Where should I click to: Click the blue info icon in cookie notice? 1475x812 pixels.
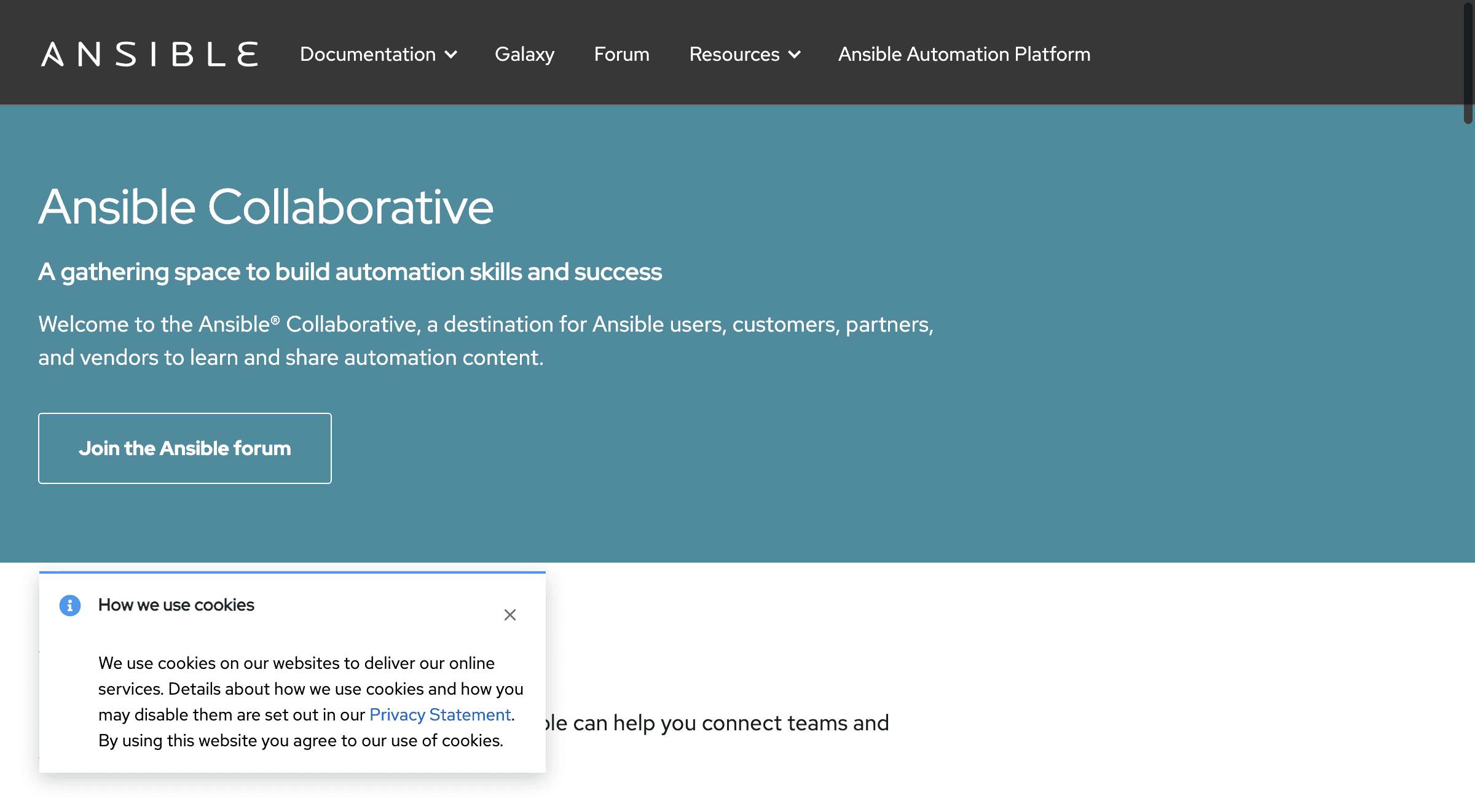[x=70, y=605]
